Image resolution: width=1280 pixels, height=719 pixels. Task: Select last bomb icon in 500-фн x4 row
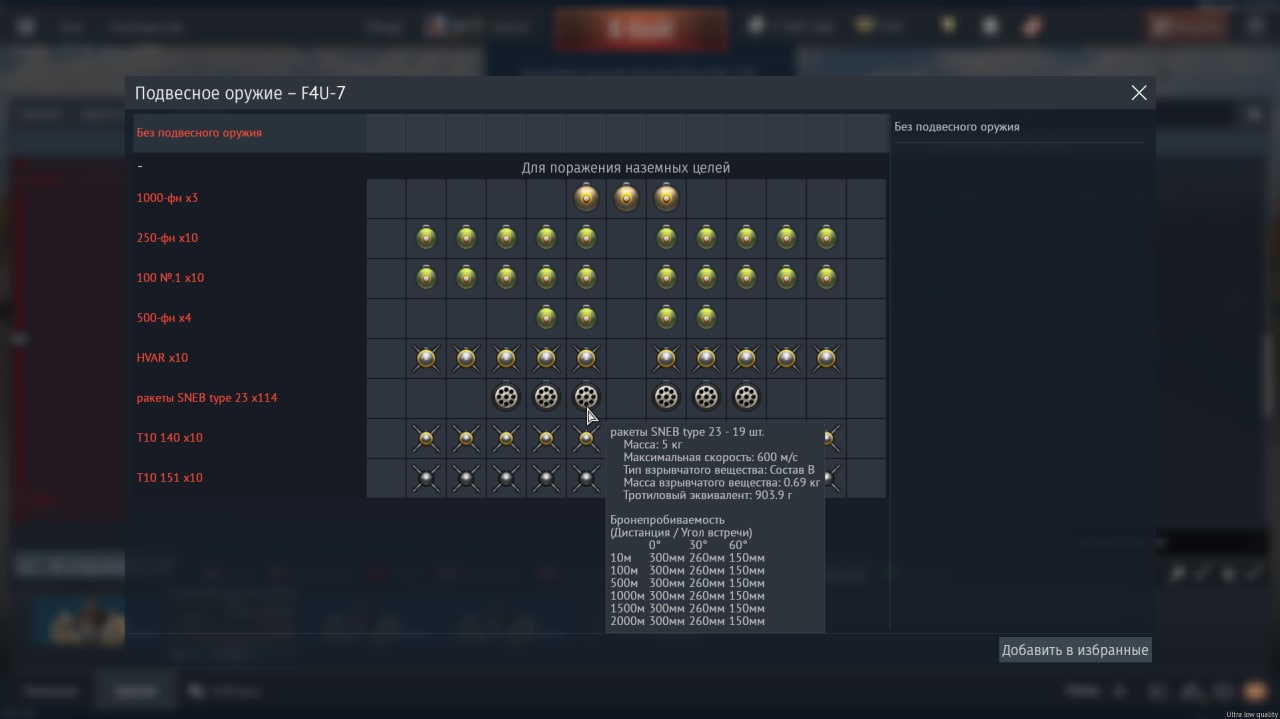tap(706, 318)
